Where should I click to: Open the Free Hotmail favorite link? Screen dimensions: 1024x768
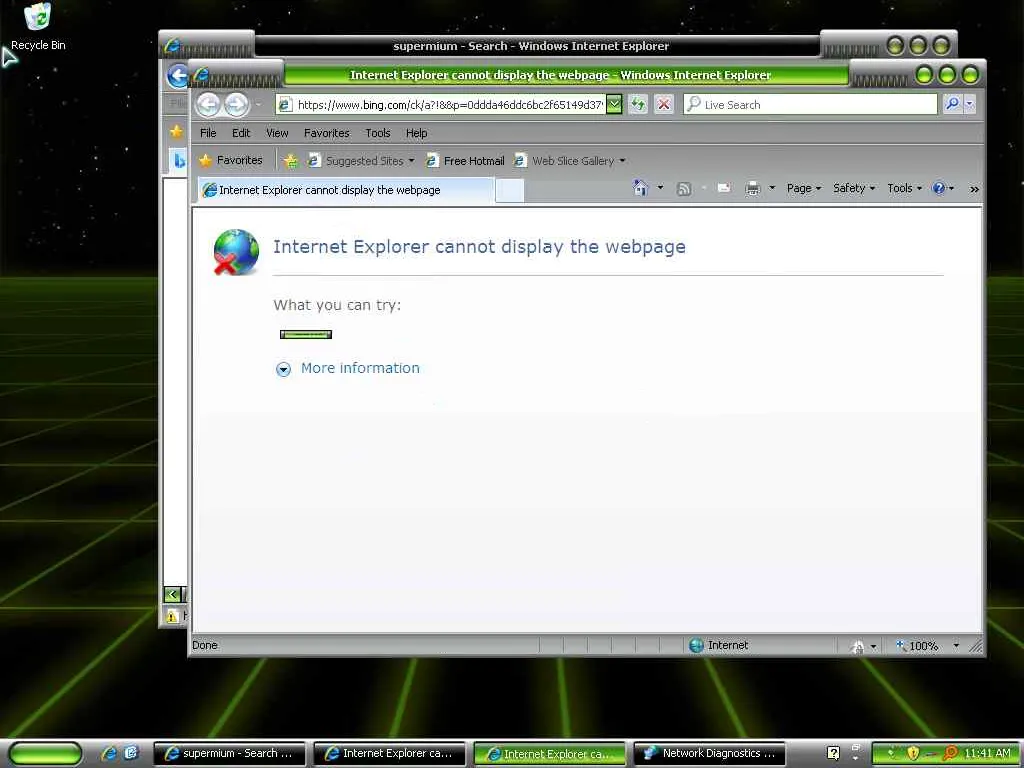(465, 161)
